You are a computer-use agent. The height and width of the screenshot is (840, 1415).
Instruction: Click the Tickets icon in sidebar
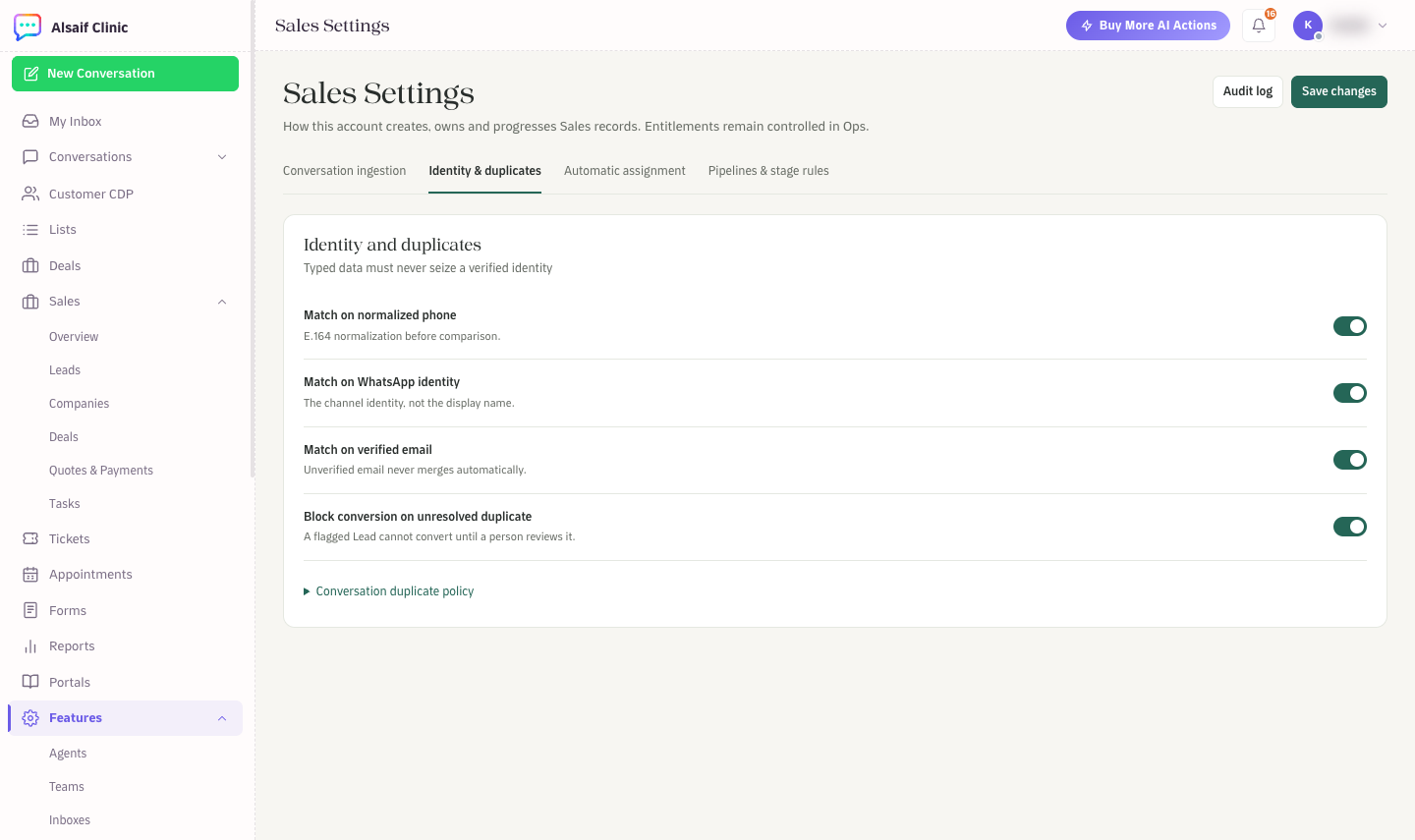[30, 538]
